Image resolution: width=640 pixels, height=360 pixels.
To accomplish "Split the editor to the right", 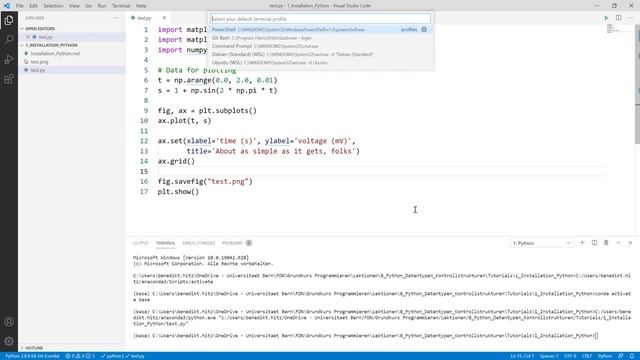I will 618,18.
